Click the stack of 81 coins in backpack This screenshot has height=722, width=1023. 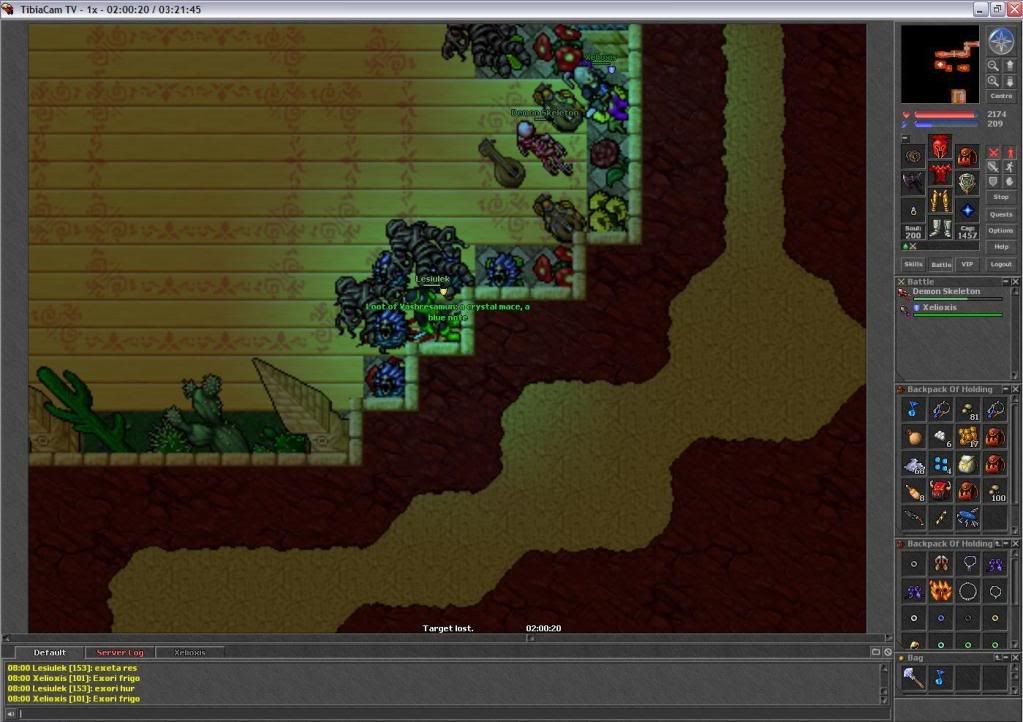[968, 410]
